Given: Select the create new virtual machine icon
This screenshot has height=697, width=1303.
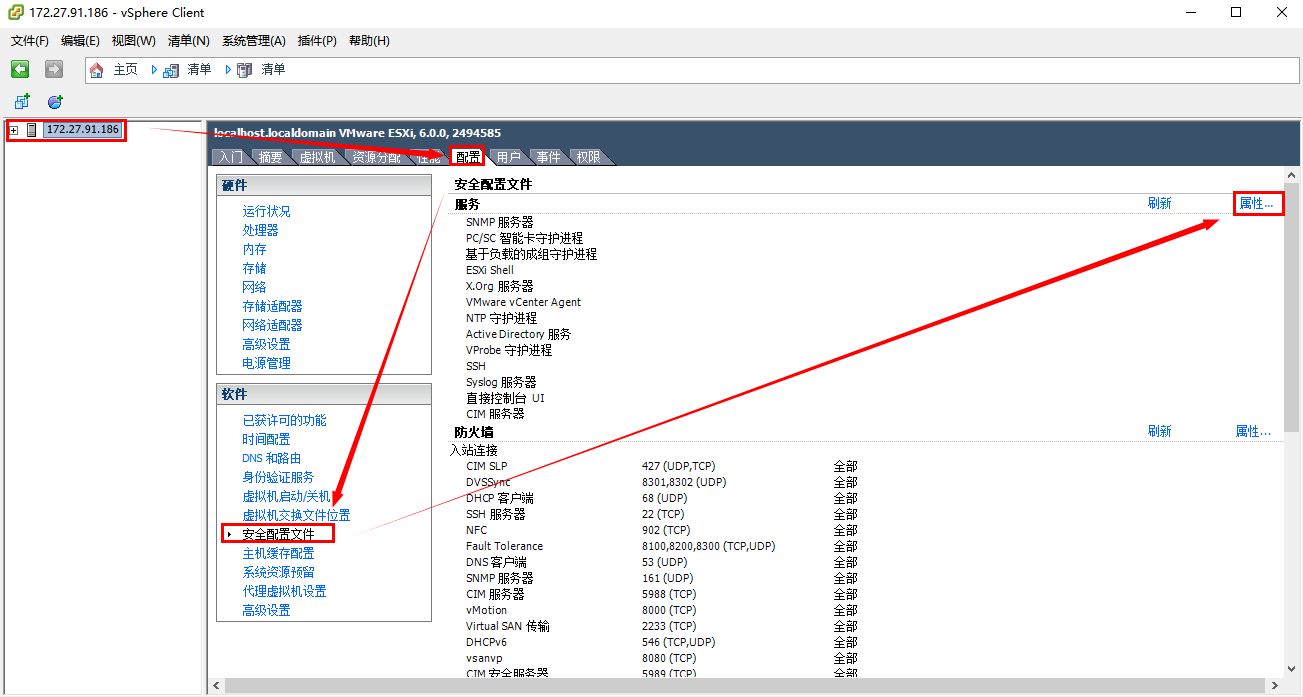Looking at the screenshot, I should tap(20, 101).
